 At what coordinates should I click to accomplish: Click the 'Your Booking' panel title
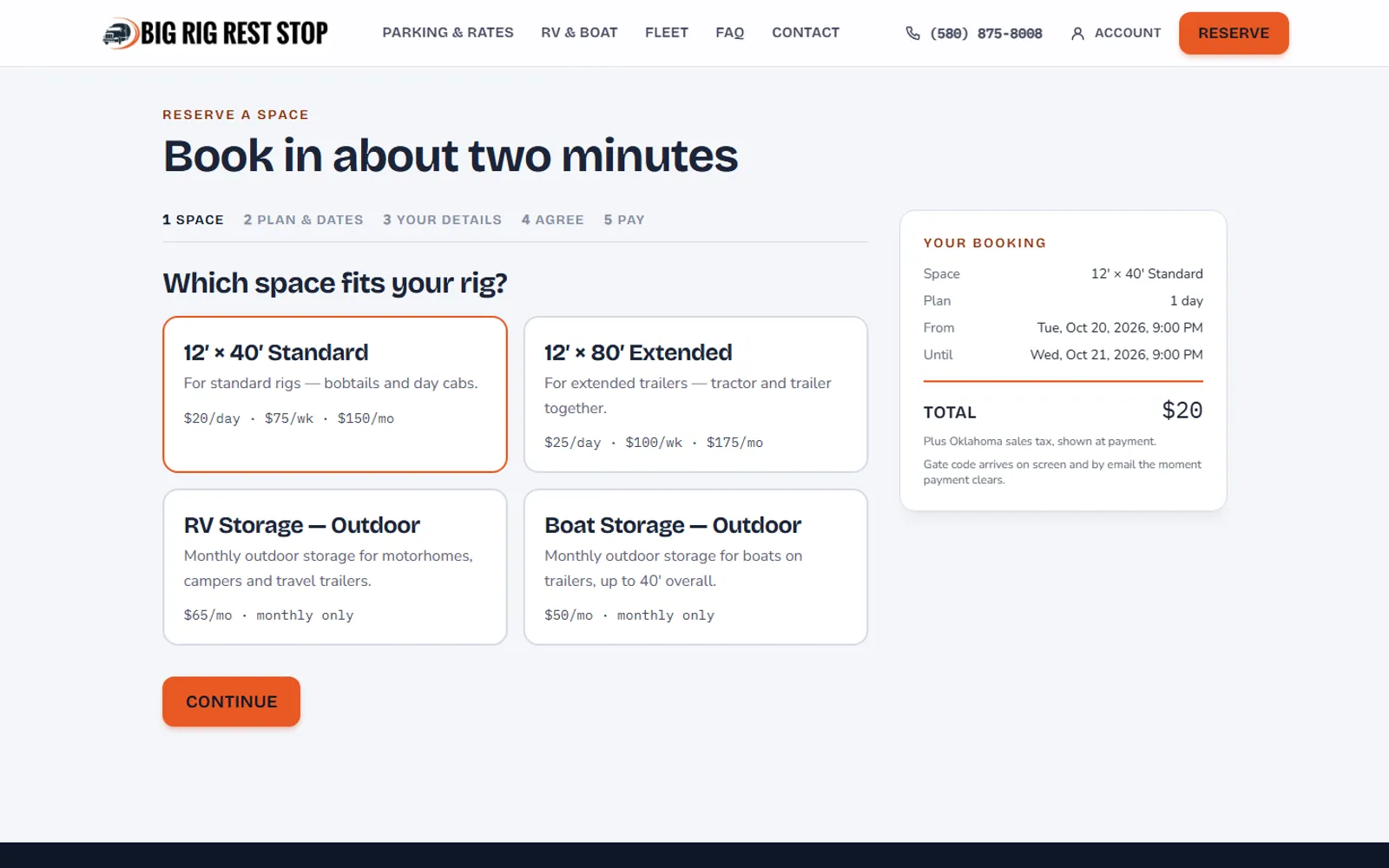point(984,243)
